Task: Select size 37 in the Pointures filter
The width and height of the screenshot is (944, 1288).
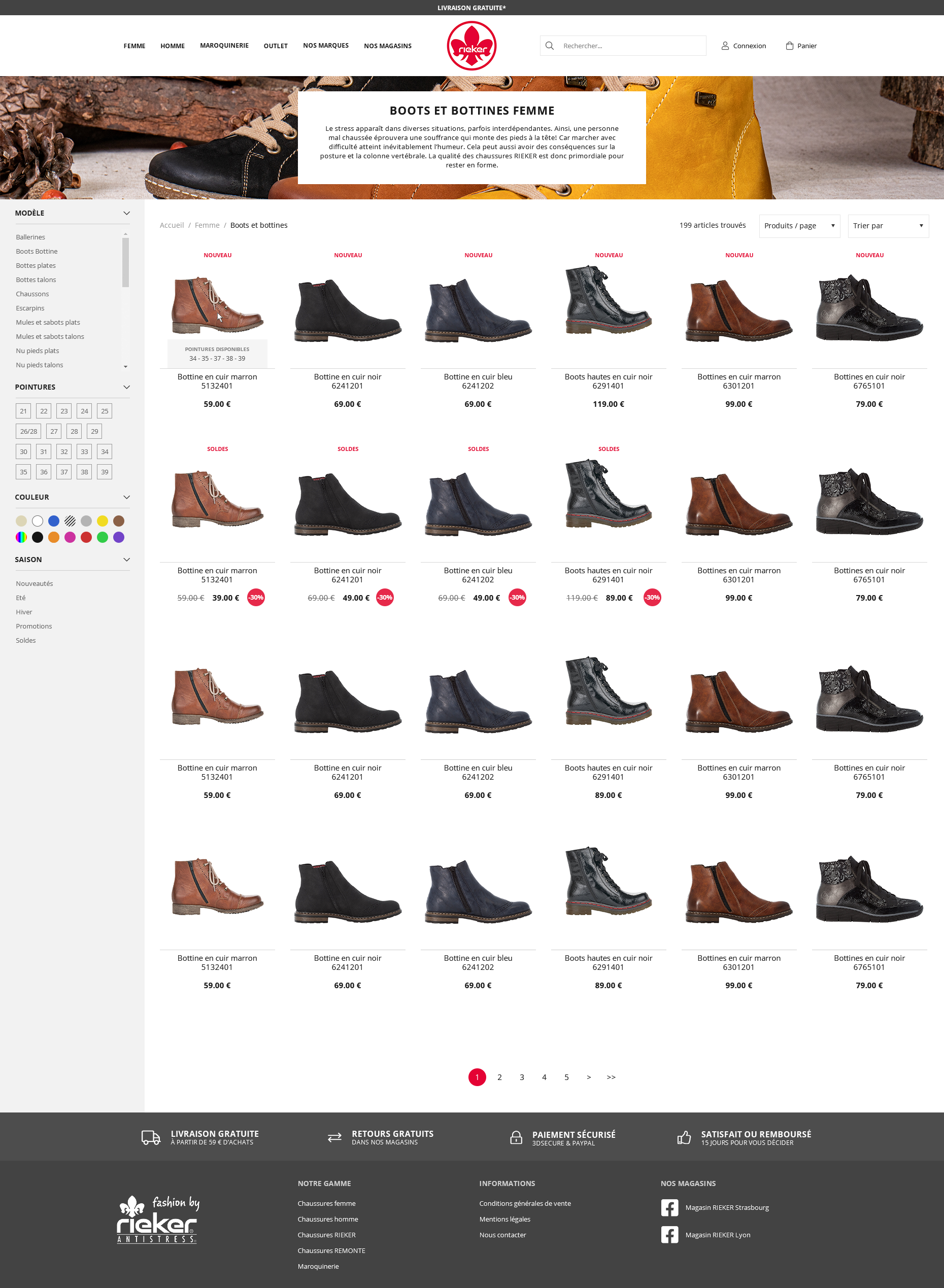Action: click(x=63, y=471)
